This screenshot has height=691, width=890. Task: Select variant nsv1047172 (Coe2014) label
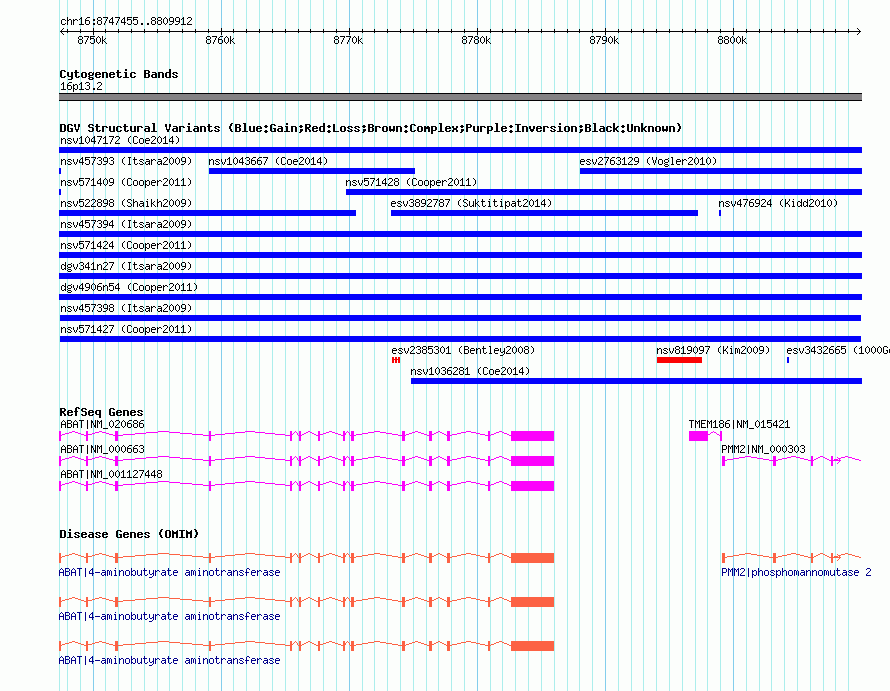pos(120,140)
